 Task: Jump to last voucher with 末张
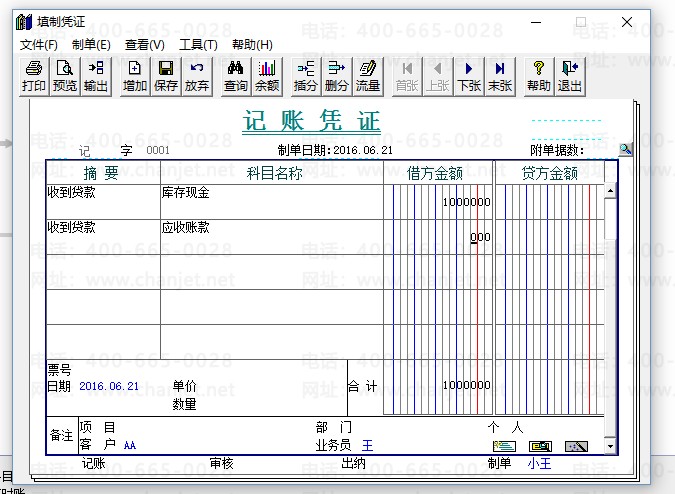coord(500,76)
